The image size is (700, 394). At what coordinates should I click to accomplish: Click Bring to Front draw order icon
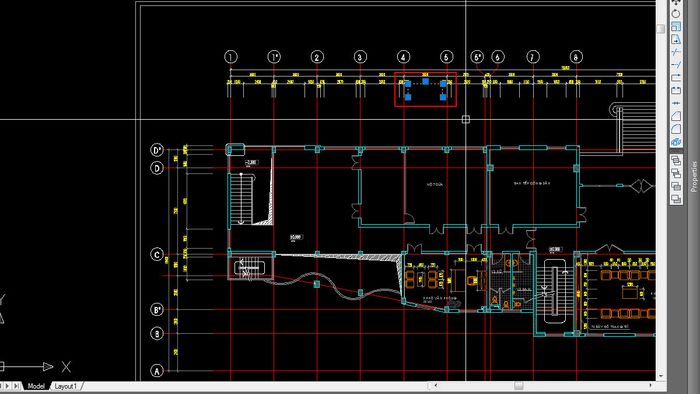coord(676,160)
